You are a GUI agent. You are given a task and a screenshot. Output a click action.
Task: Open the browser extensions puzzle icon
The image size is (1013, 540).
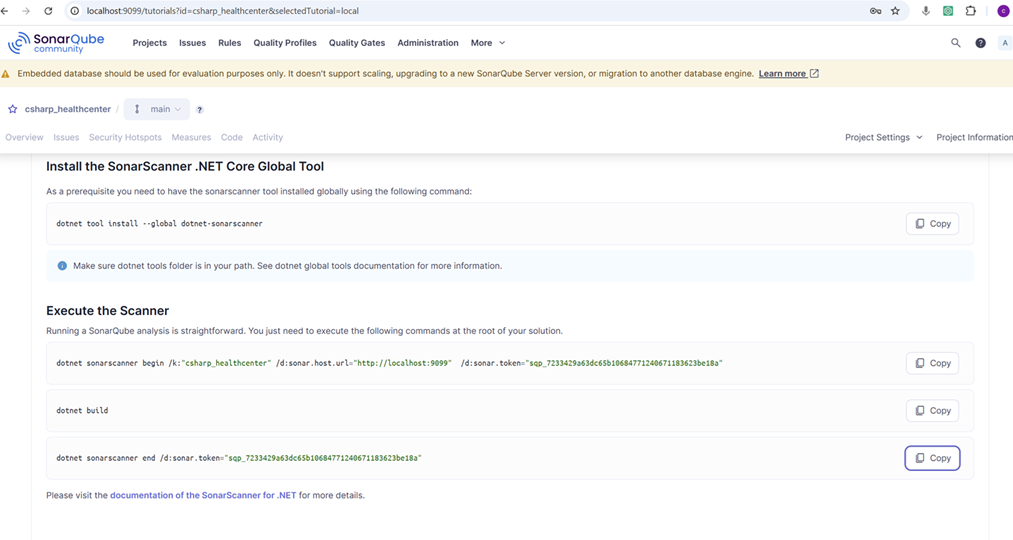970,11
